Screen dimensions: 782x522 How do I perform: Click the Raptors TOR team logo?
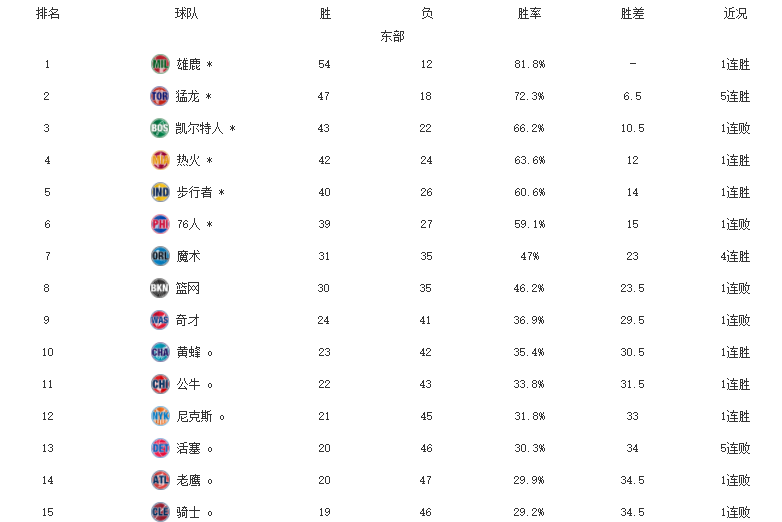[160, 96]
